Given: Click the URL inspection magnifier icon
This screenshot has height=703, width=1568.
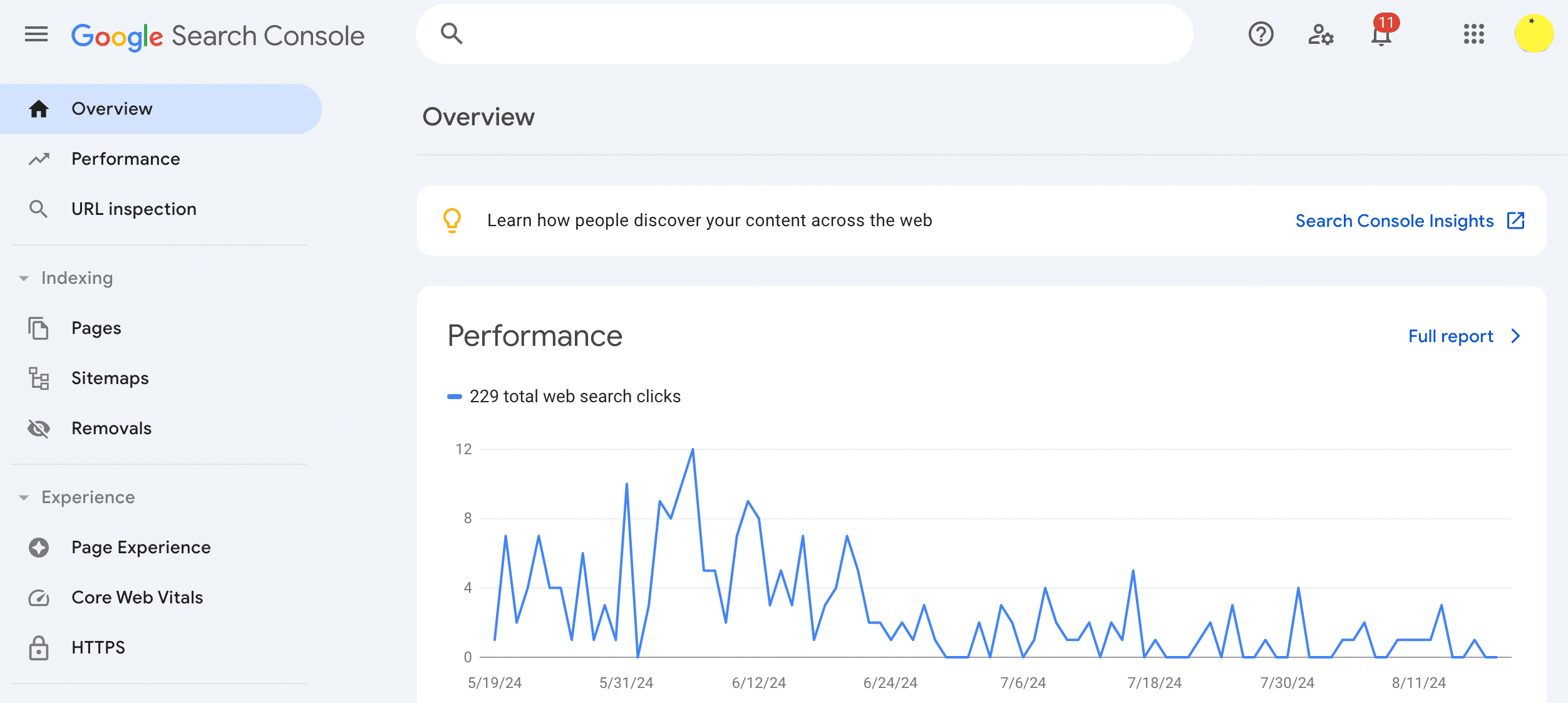Looking at the screenshot, I should click(39, 209).
